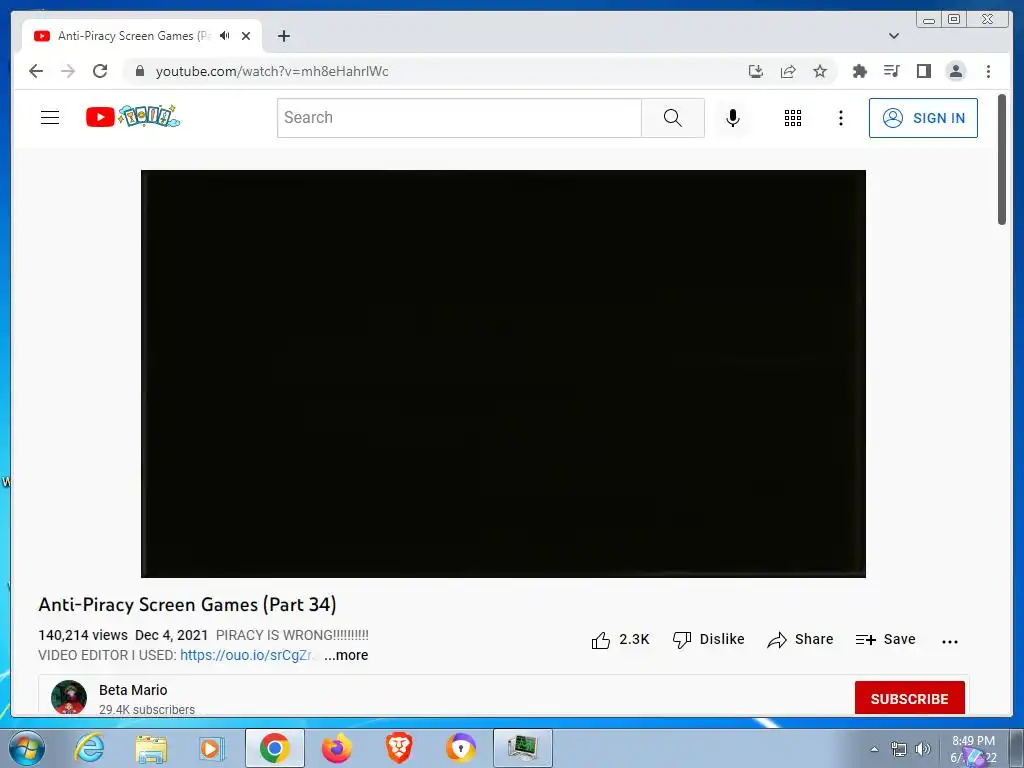This screenshot has width=1024, height=768.
Task: Open the media controls icon in Chrome toolbar
Action: click(x=891, y=71)
